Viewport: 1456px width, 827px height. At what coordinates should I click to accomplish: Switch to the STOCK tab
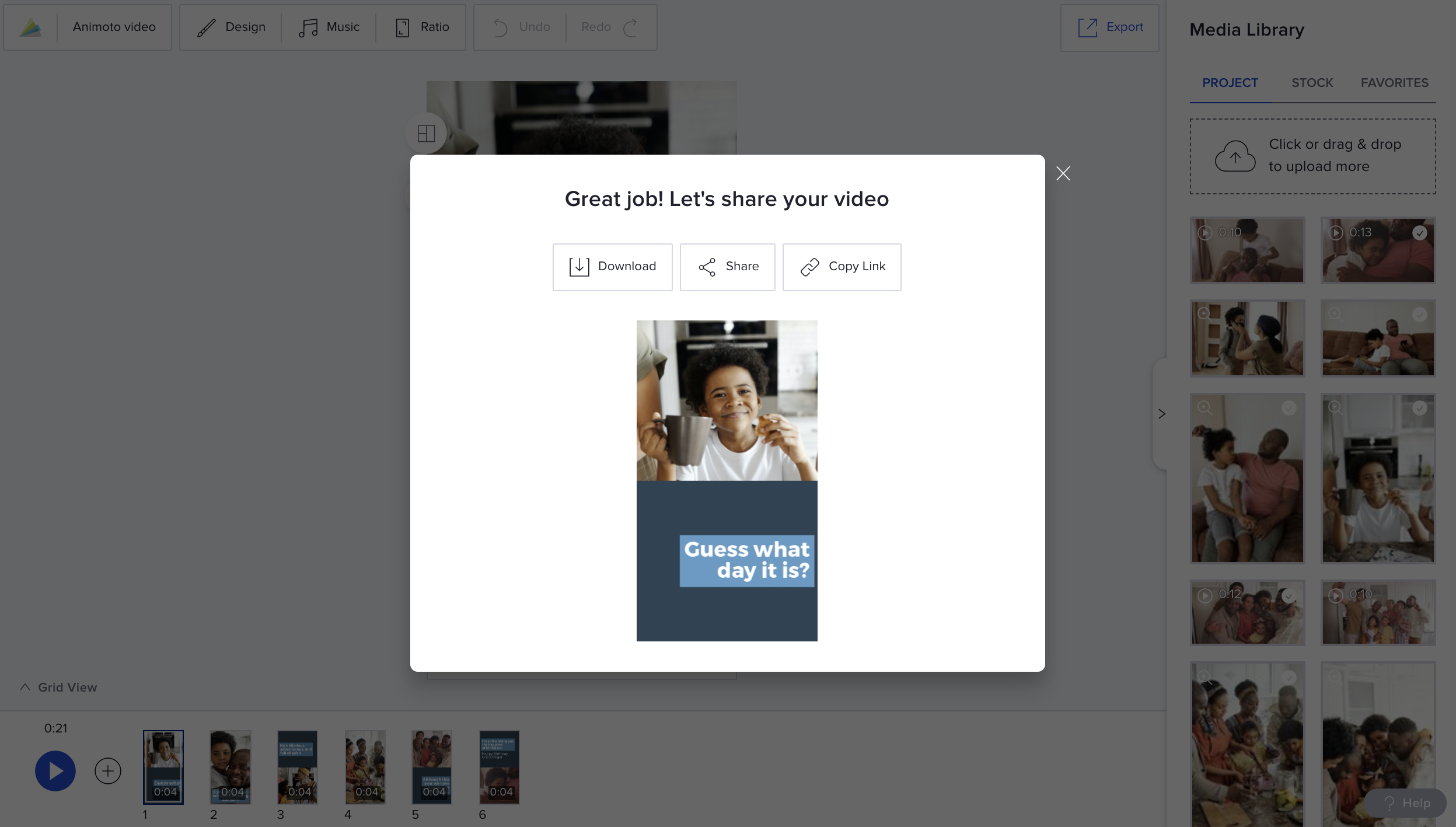pos(1312,83)
